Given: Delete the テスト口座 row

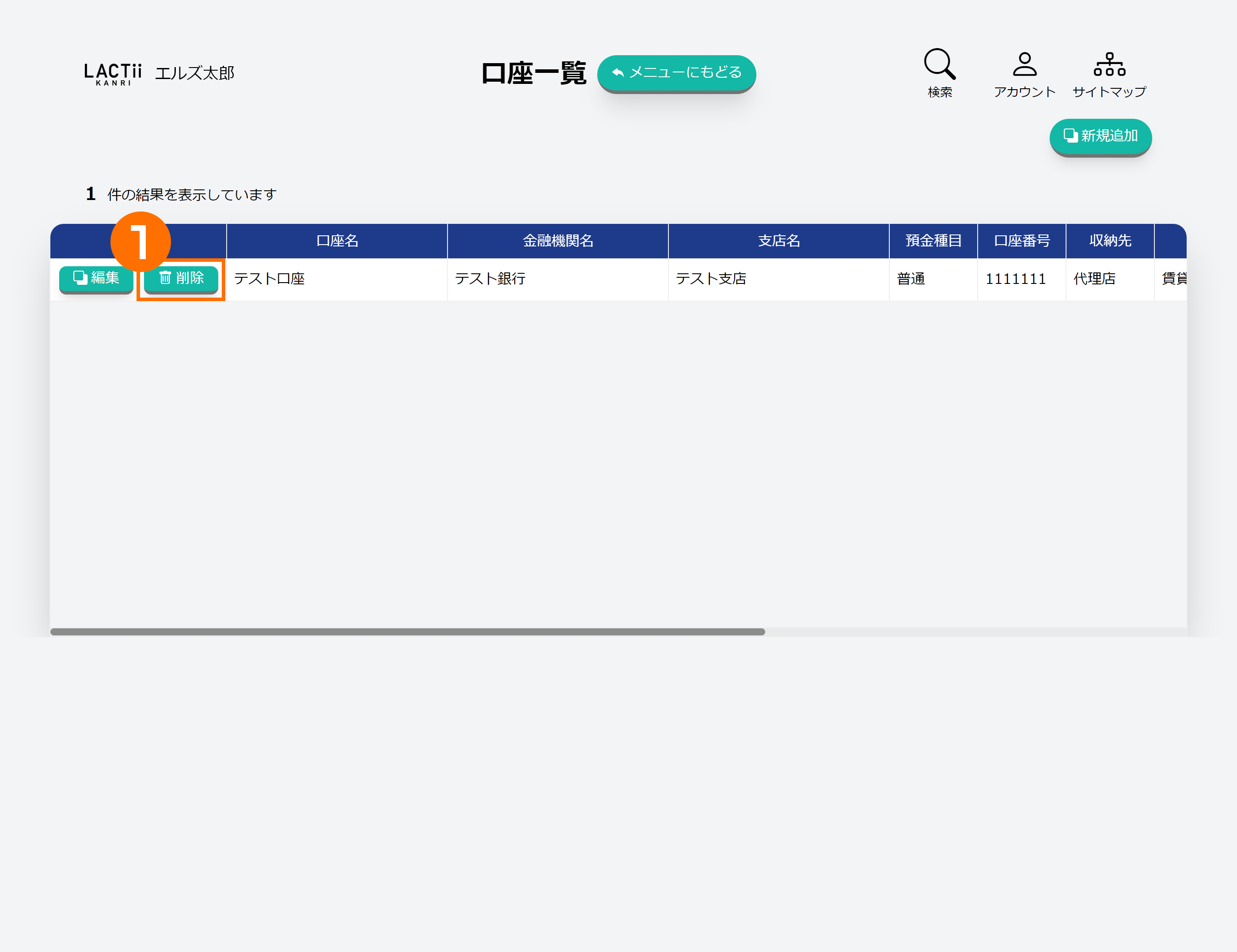Looking at the screenshot, I should (x=181, y=279).
